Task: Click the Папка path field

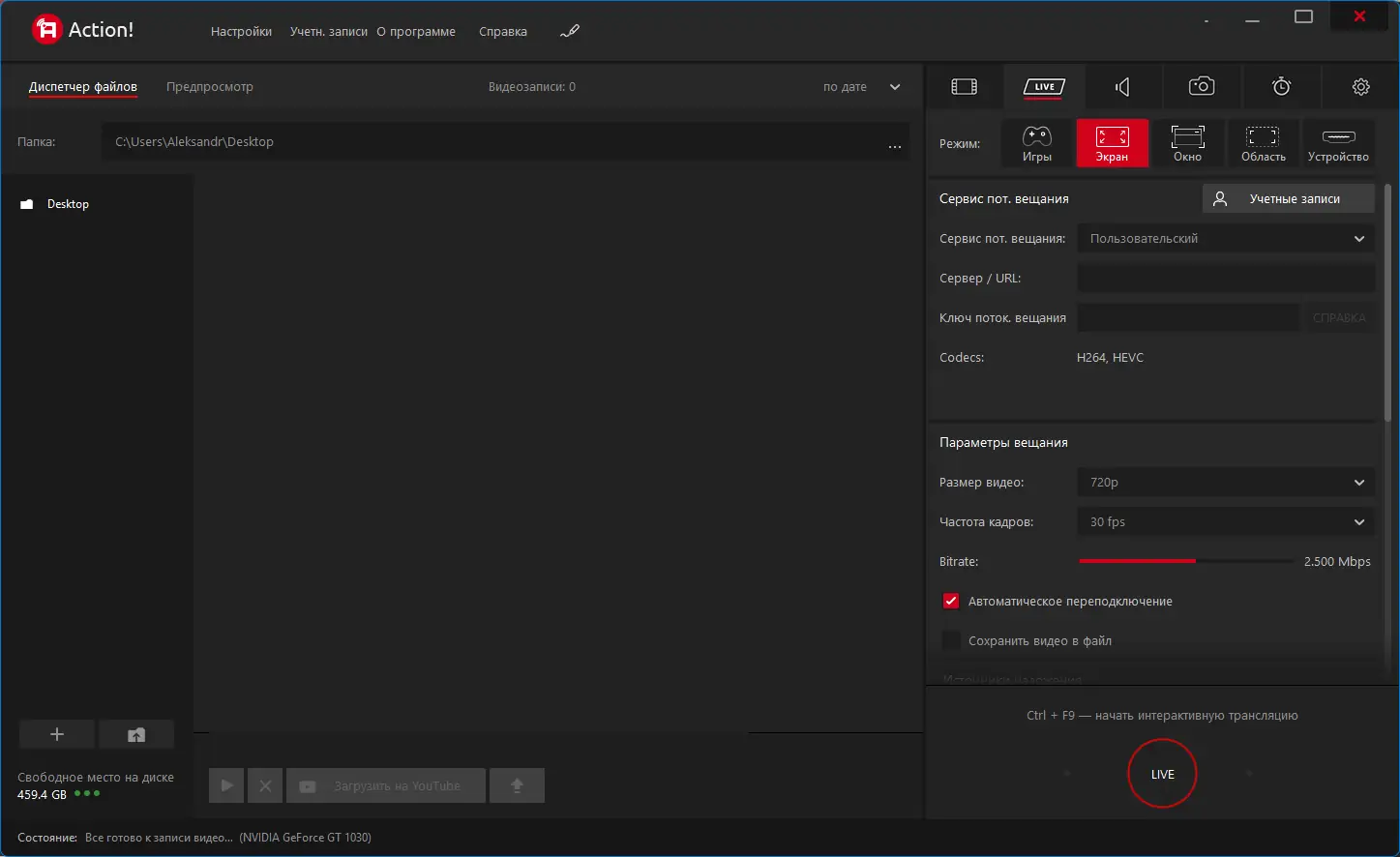Action: click(x=492, y=142)
